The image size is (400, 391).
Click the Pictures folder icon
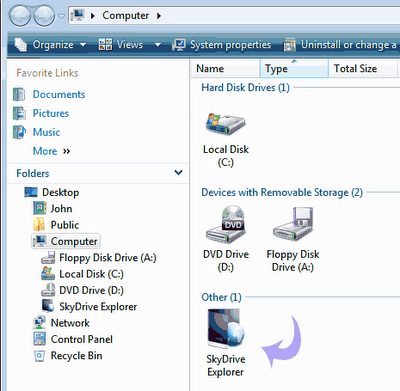click(19, 113)
